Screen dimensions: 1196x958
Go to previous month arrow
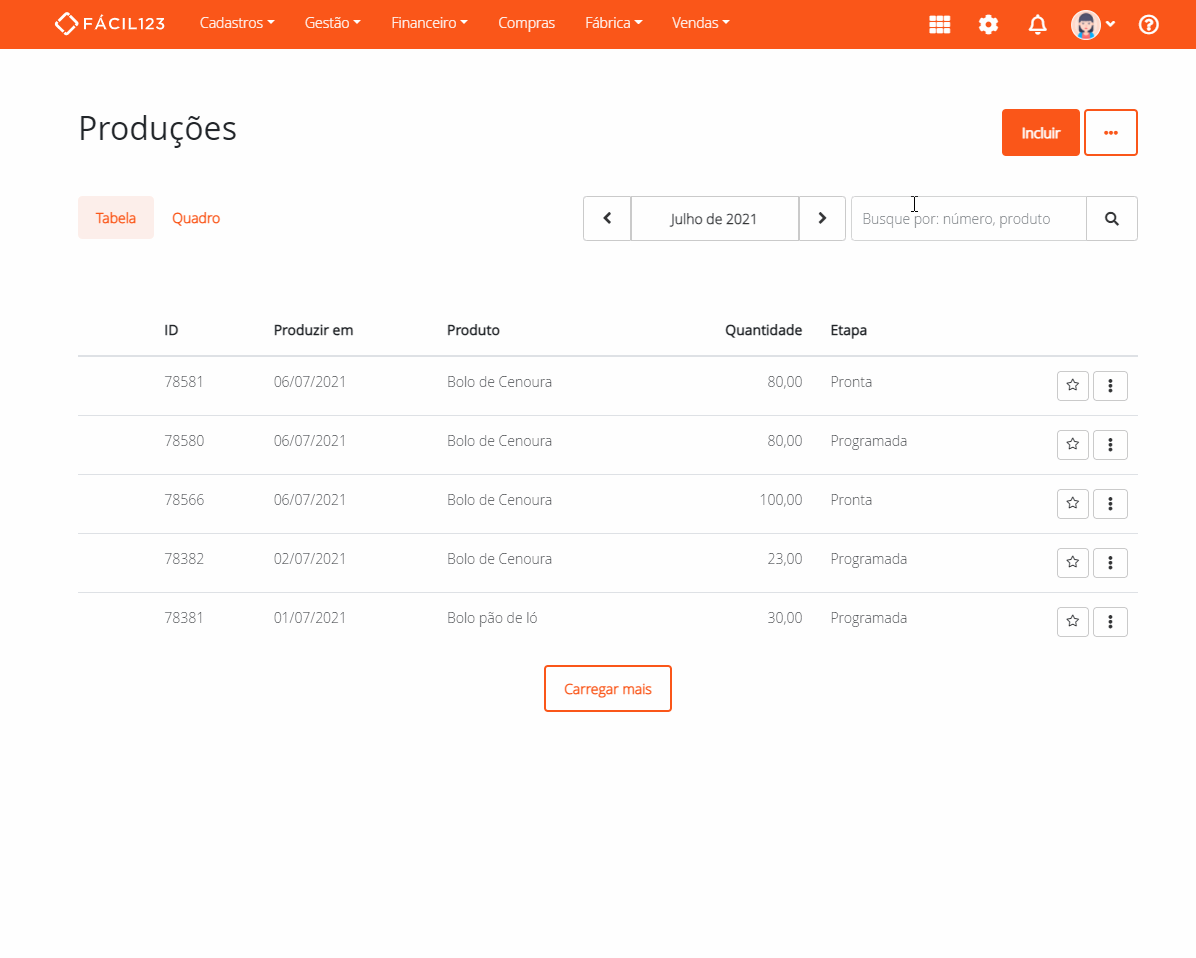(x=607, y=219)
